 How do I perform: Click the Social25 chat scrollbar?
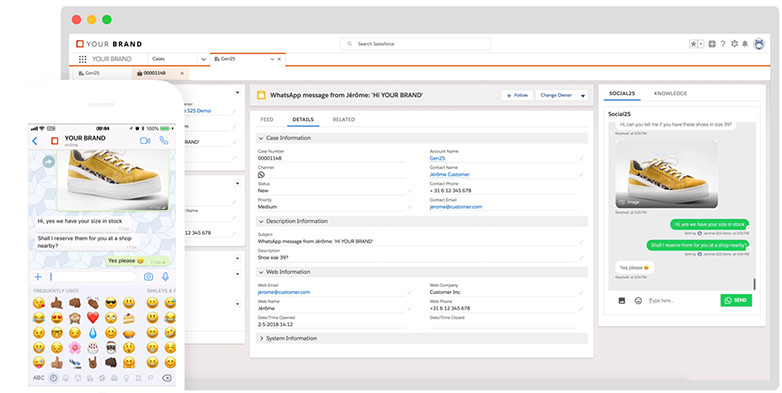point(754,283)
